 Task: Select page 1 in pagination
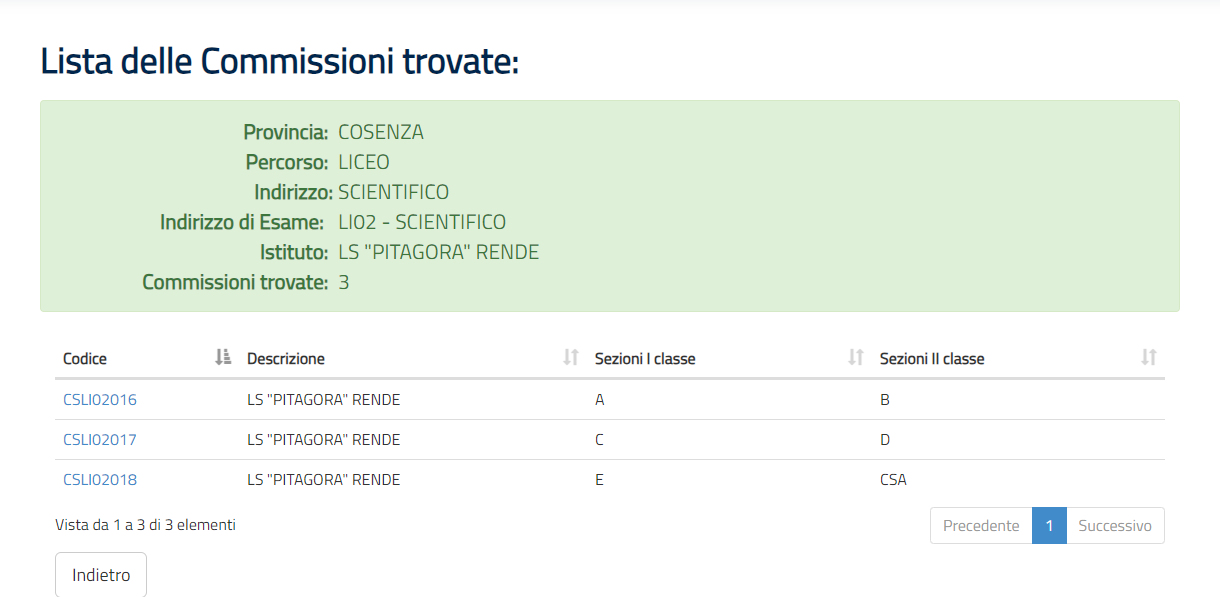(1049, 526)
